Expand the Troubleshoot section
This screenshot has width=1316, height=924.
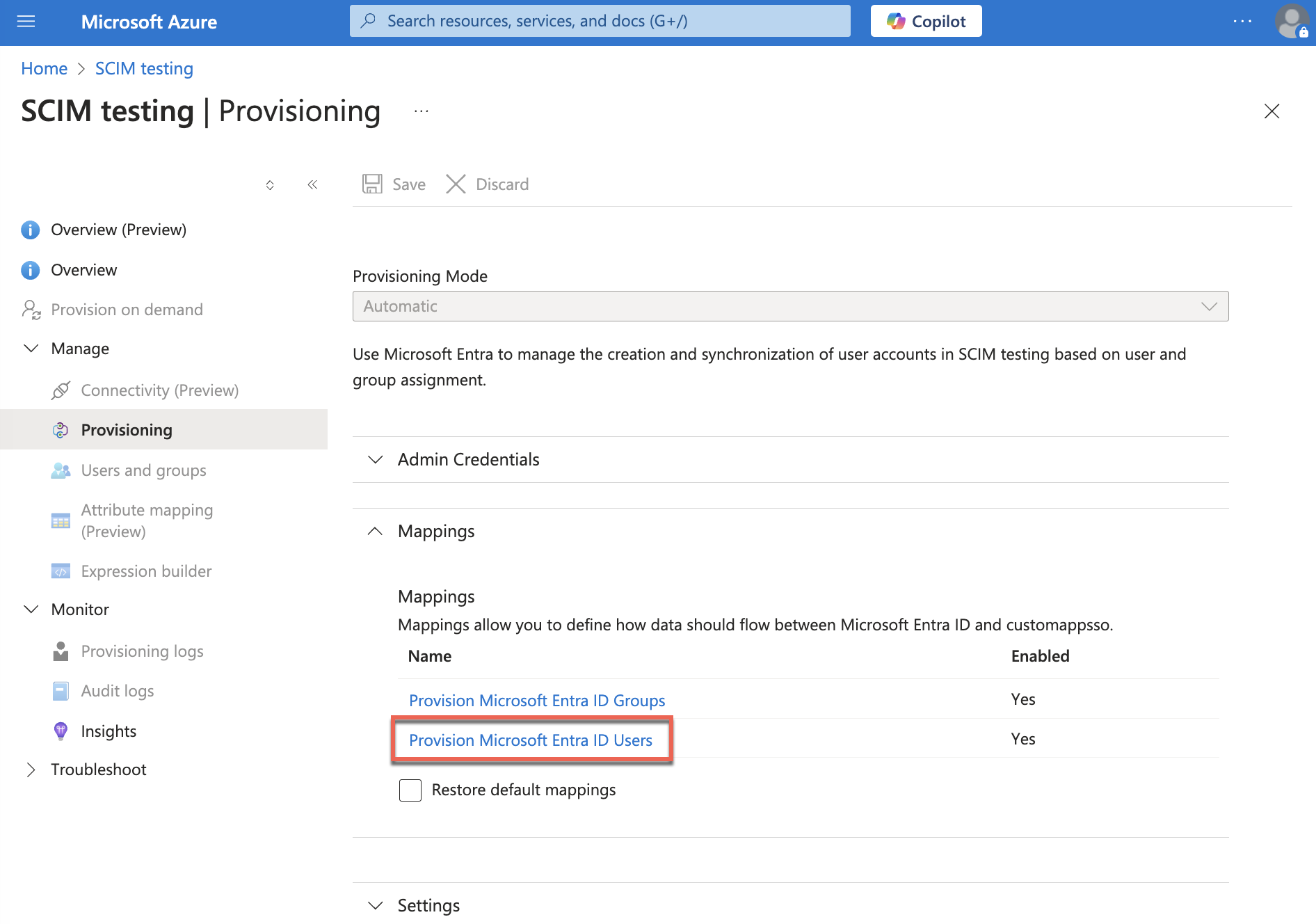[98, 769]
